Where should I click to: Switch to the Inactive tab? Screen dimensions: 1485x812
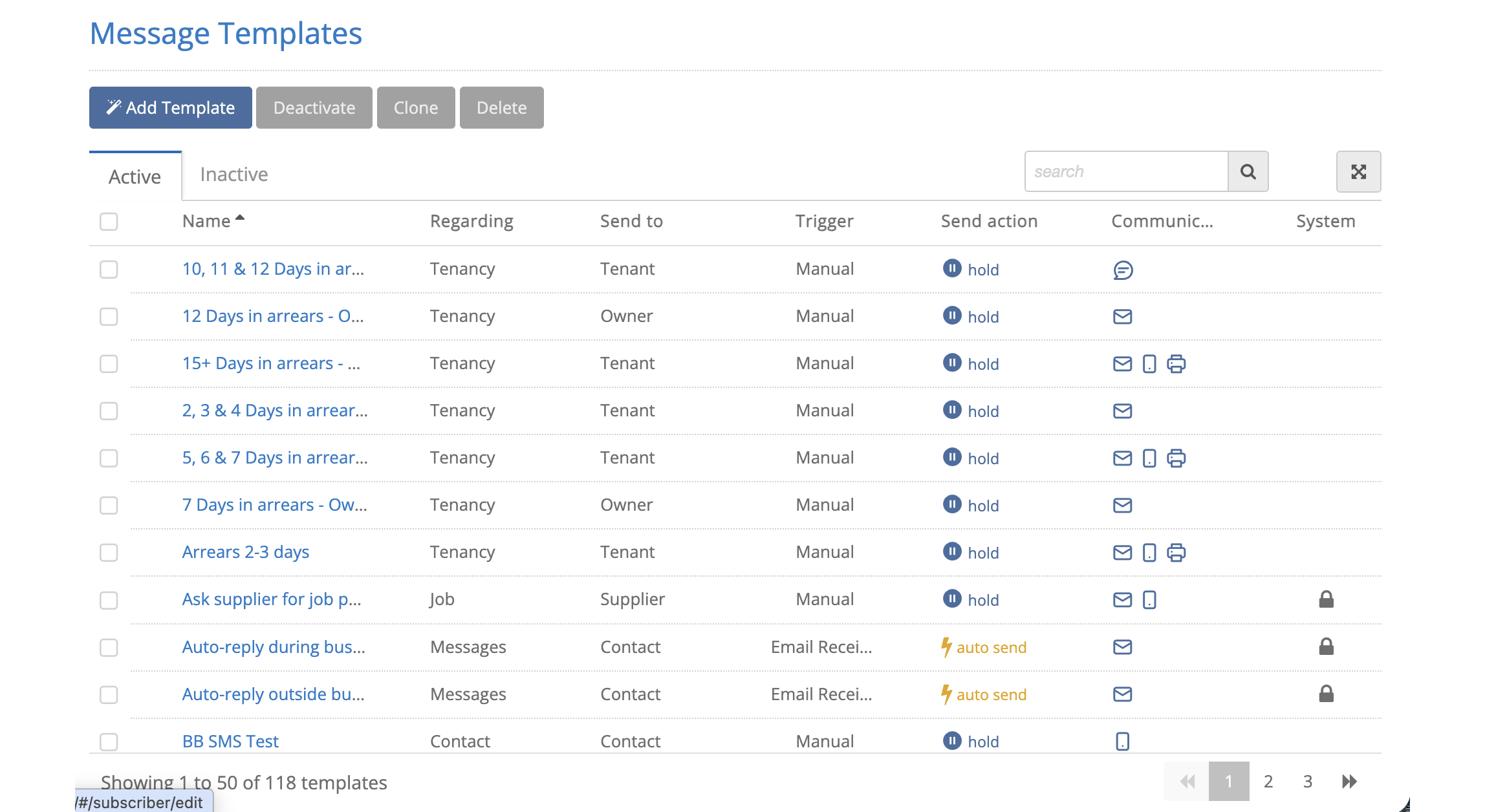[233, 175]
